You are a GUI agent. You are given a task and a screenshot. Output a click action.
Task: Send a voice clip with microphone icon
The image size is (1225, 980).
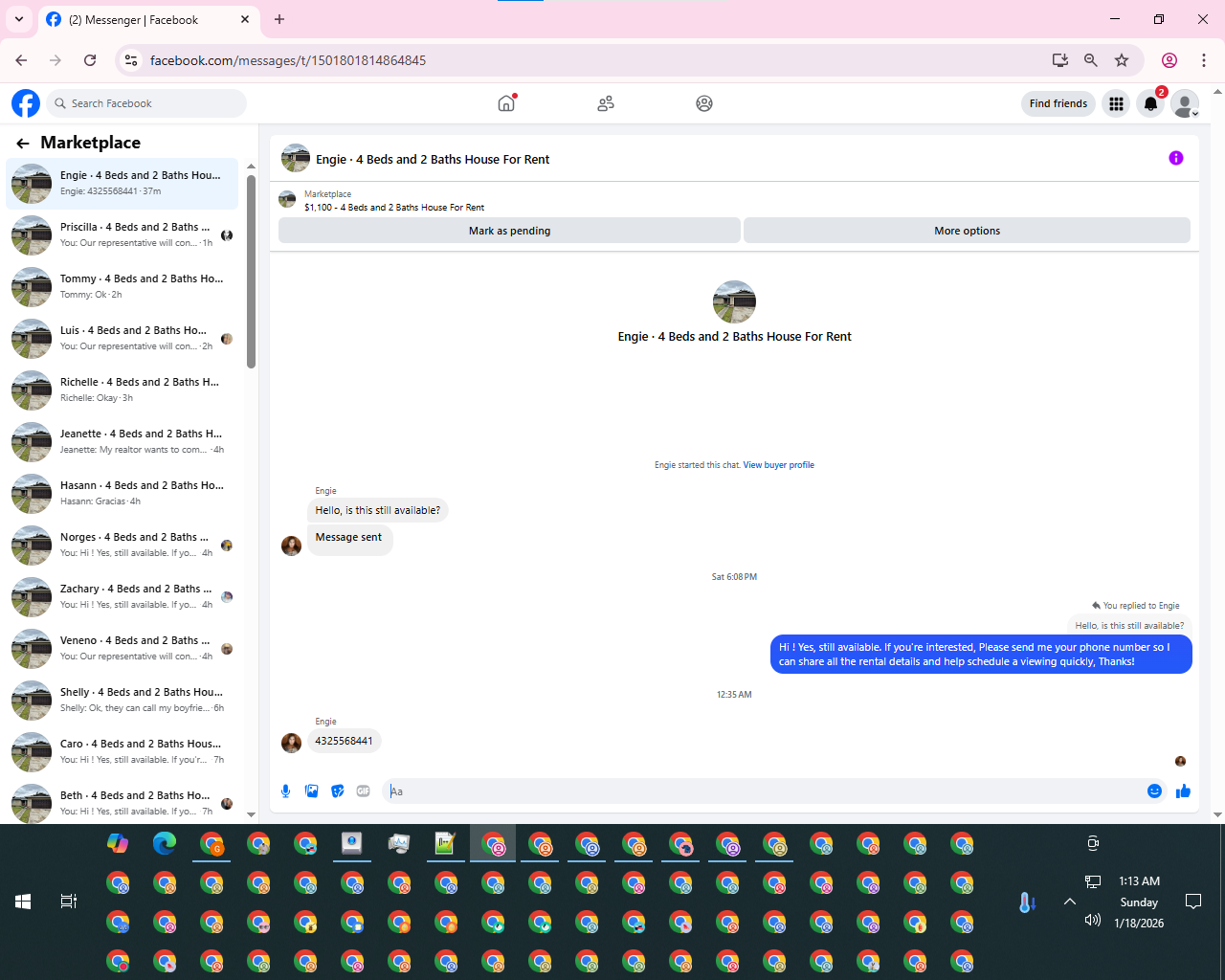285,791
